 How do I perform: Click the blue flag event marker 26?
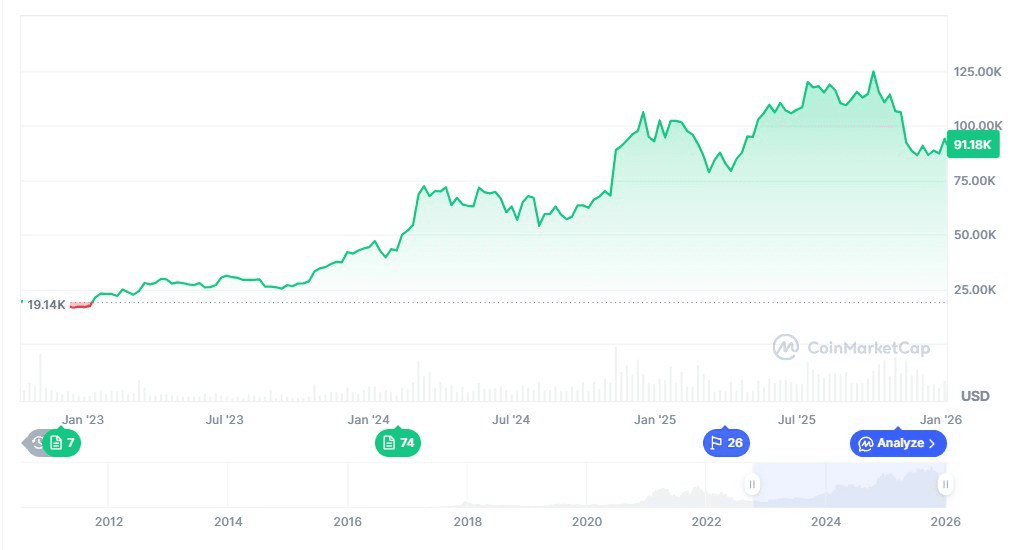click(726, 443)
